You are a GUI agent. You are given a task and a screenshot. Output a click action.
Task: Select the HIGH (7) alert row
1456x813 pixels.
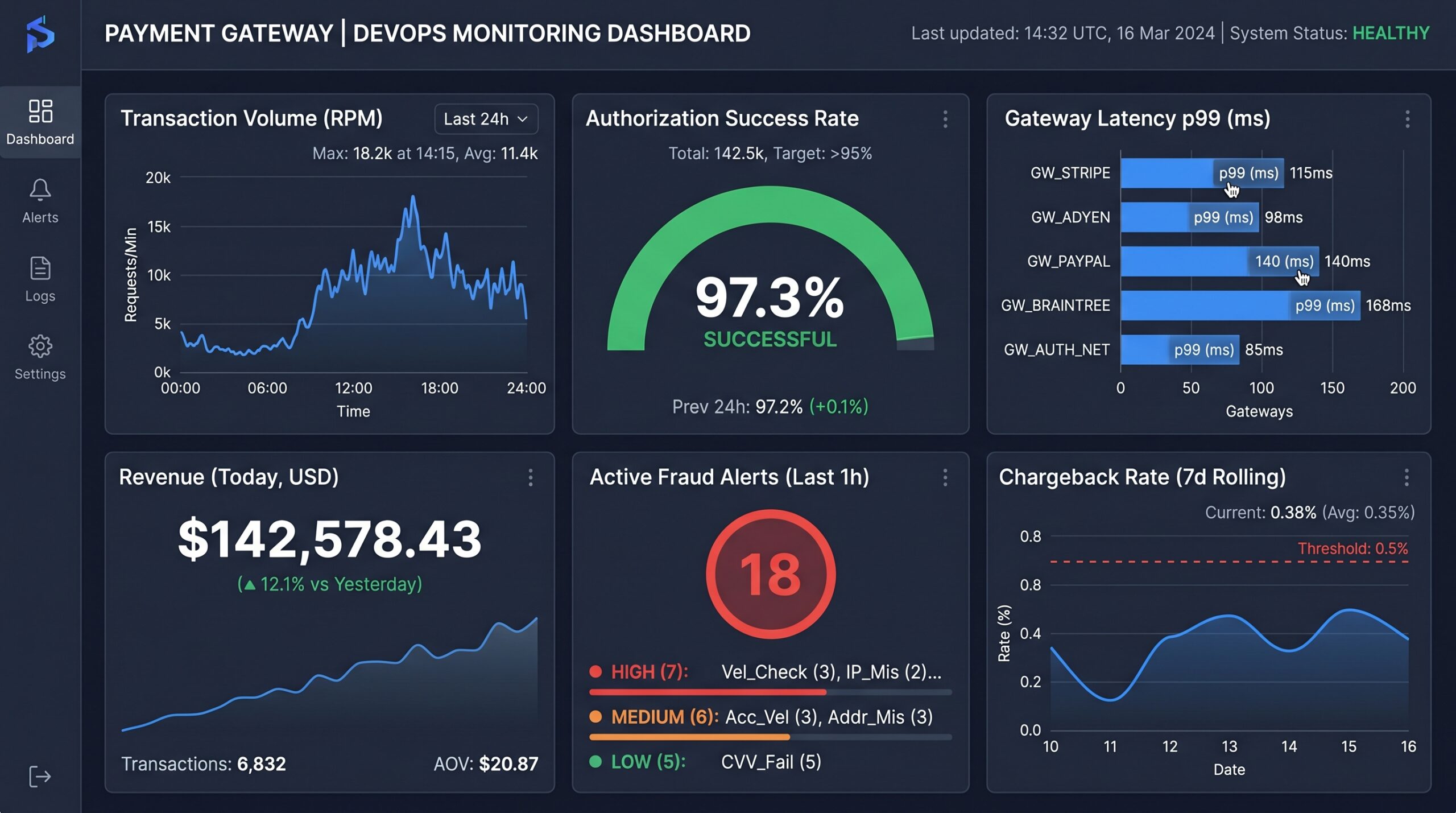click(771, 672)
